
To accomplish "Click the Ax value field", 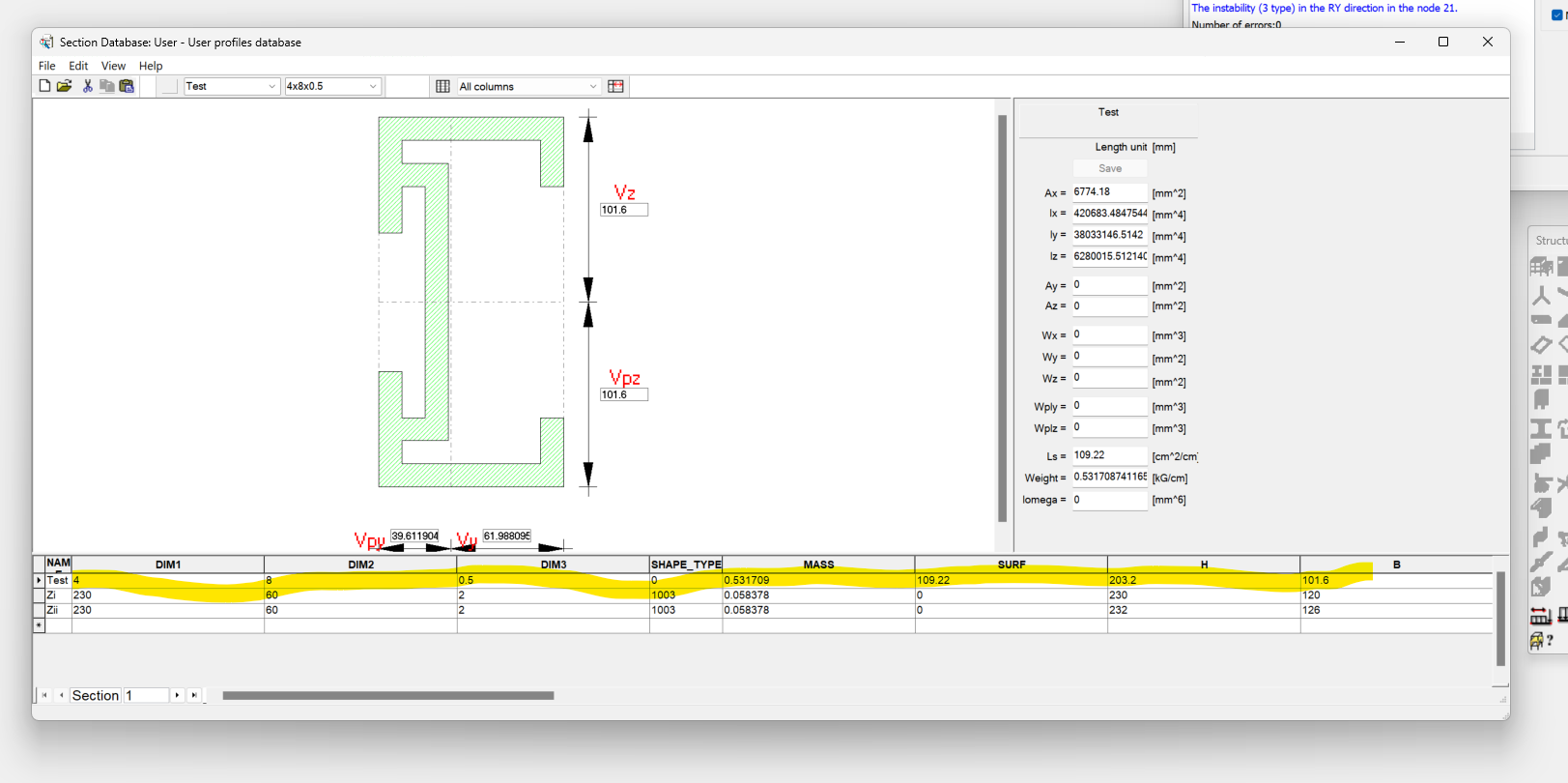I will pyautogui.click(x=1109, y=192).
